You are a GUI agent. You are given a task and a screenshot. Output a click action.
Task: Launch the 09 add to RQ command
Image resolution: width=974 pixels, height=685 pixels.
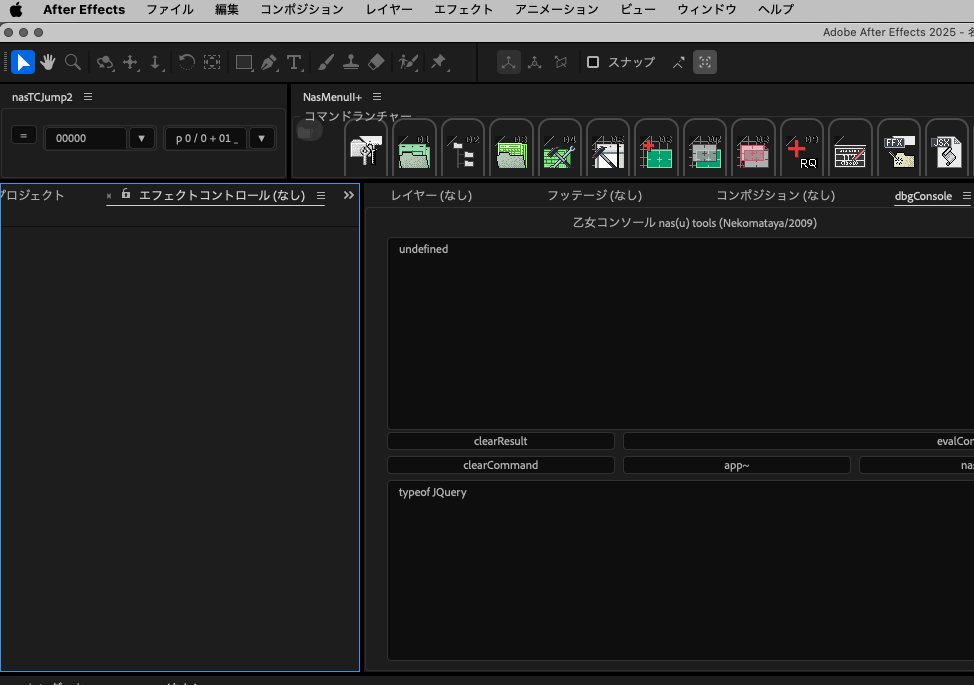802,151
